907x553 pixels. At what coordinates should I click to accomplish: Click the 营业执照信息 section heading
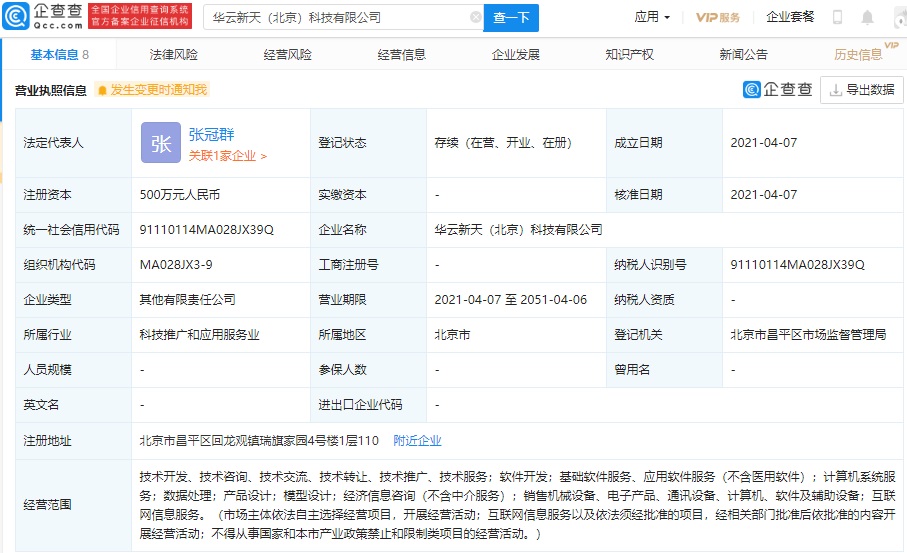tap(50, 90)
